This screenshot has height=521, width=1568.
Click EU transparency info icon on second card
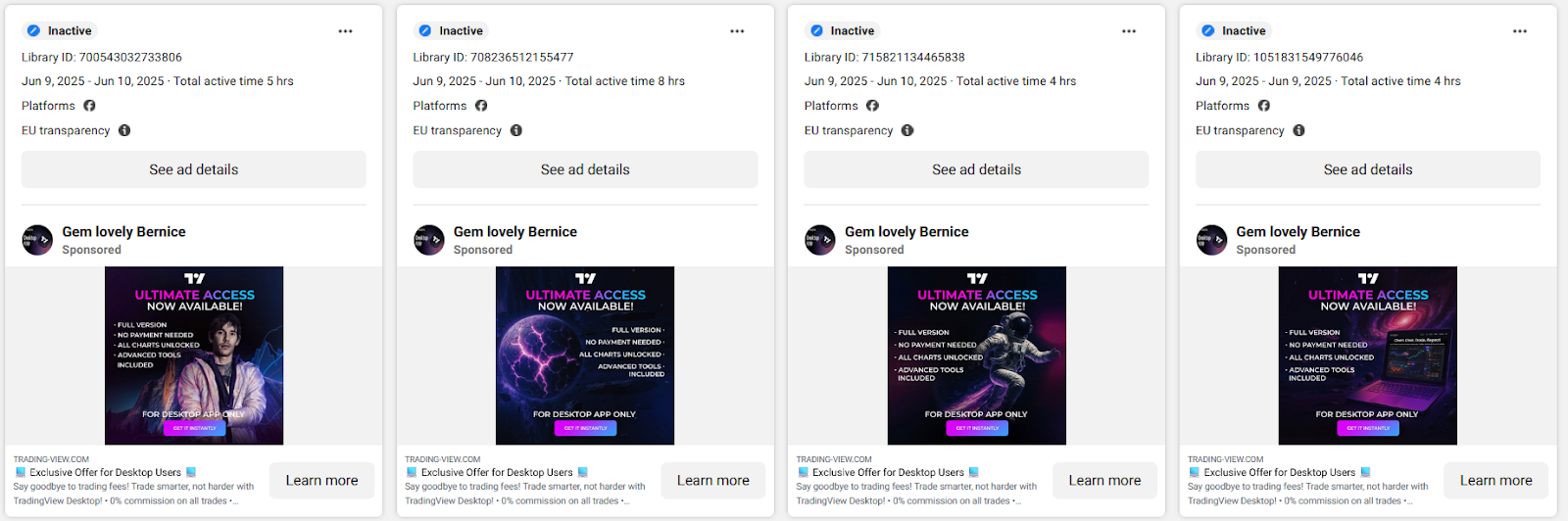[516, 130]
